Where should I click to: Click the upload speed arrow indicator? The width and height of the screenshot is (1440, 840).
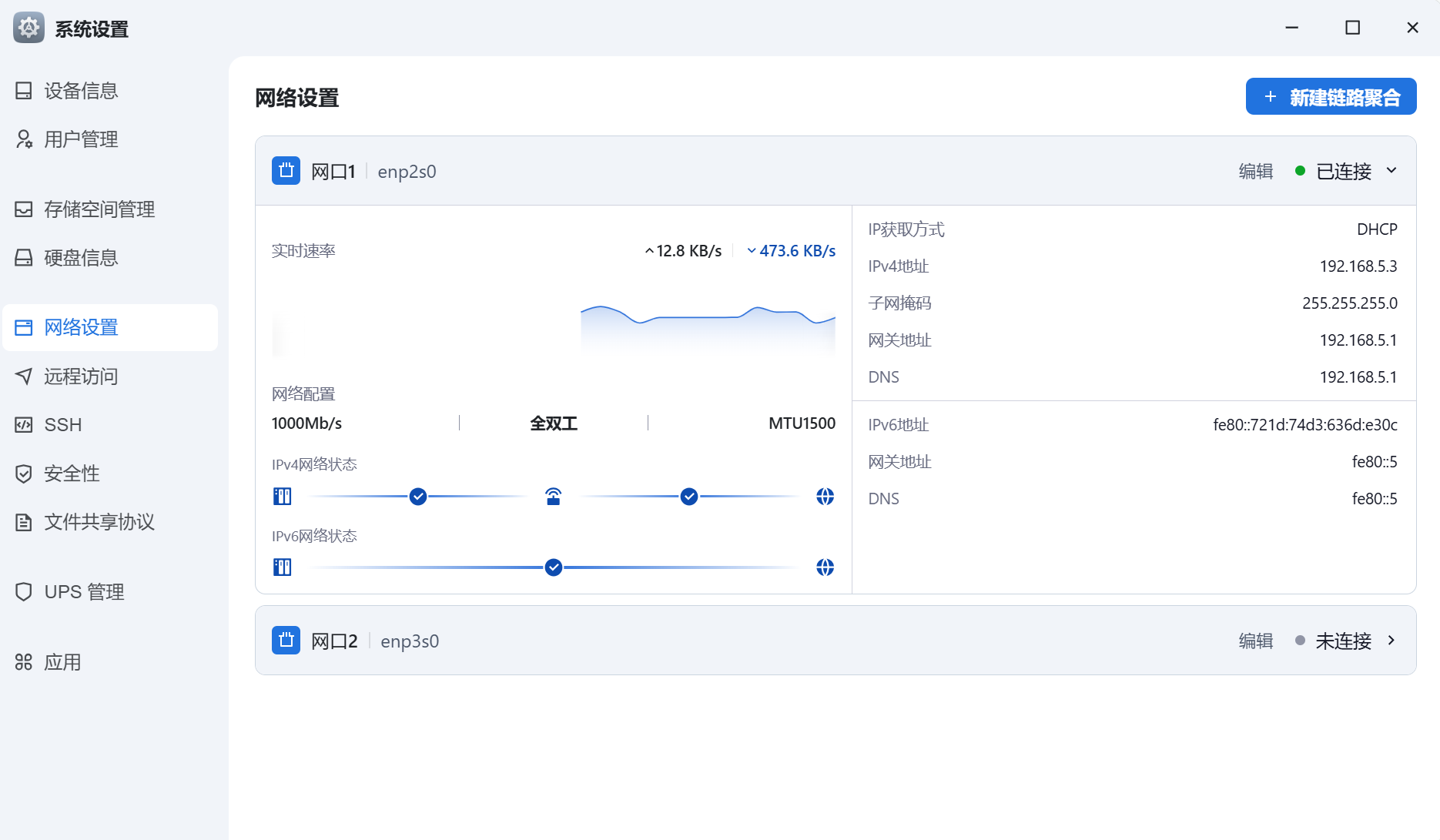(649, 251)
